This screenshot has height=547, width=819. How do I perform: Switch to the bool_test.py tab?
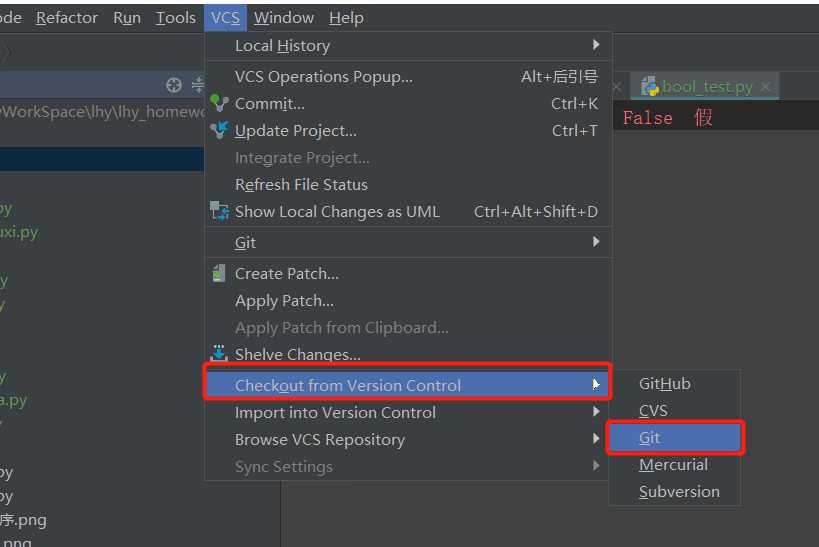click(x=706, y=87)
